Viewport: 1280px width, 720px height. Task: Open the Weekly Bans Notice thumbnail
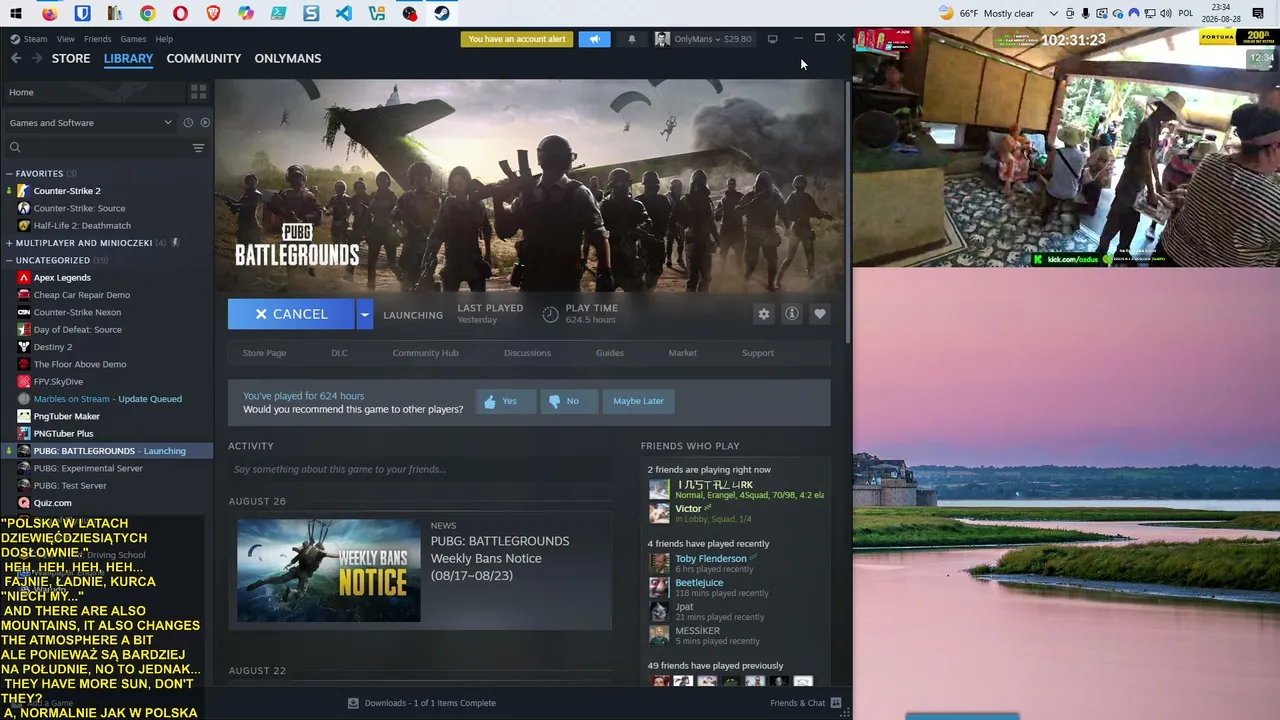pyautogui.click(x=329, y=570)
